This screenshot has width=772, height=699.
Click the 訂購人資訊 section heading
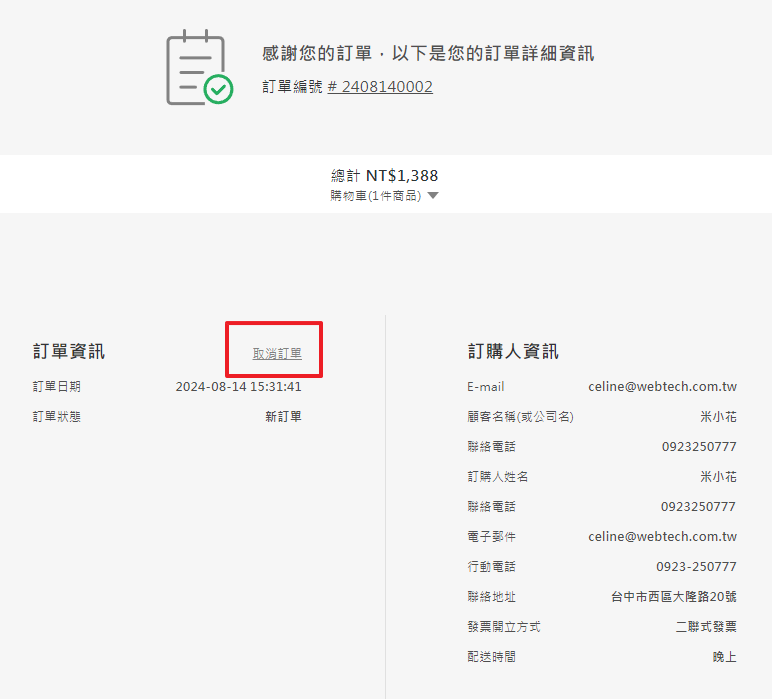513,351
